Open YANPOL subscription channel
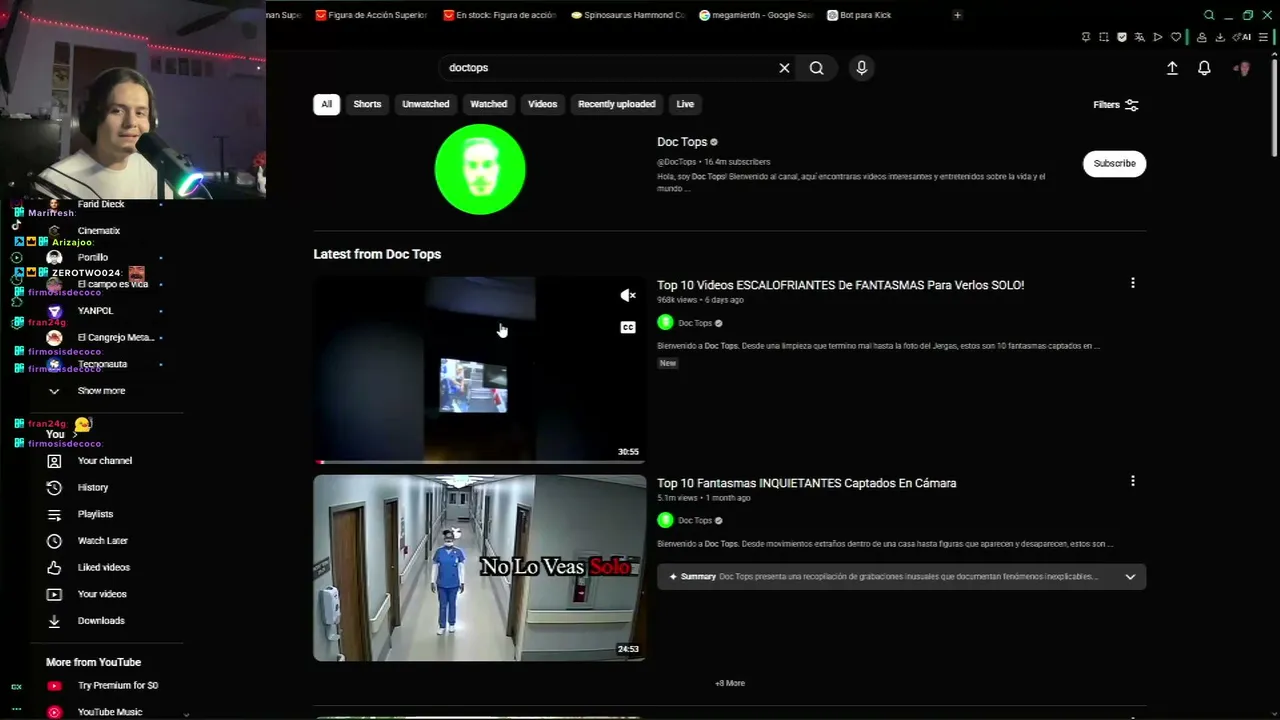 [x=96, y=311]
